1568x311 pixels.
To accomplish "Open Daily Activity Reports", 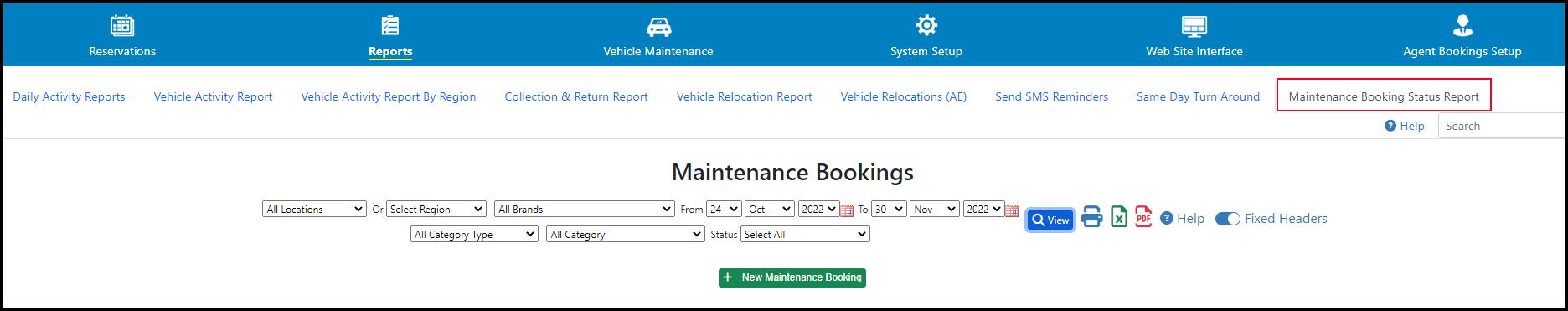I will 69,97.
